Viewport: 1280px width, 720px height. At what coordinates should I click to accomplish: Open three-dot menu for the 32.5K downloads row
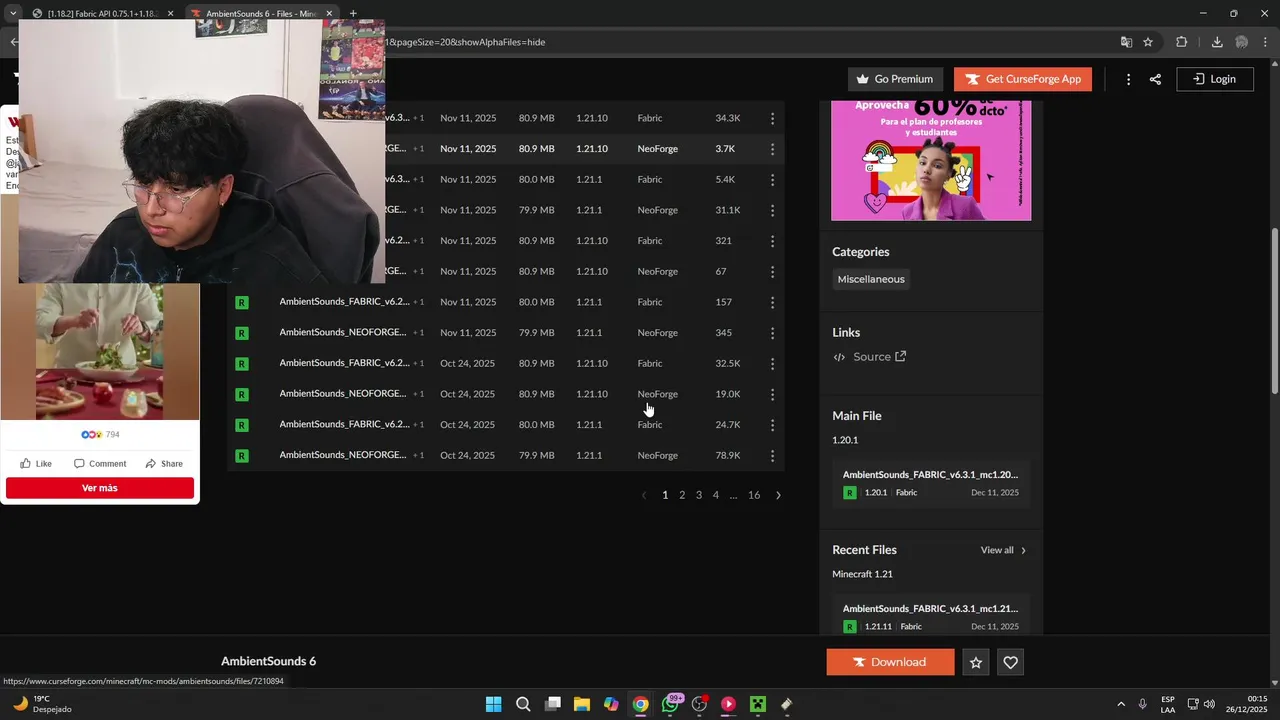[772, 363]
